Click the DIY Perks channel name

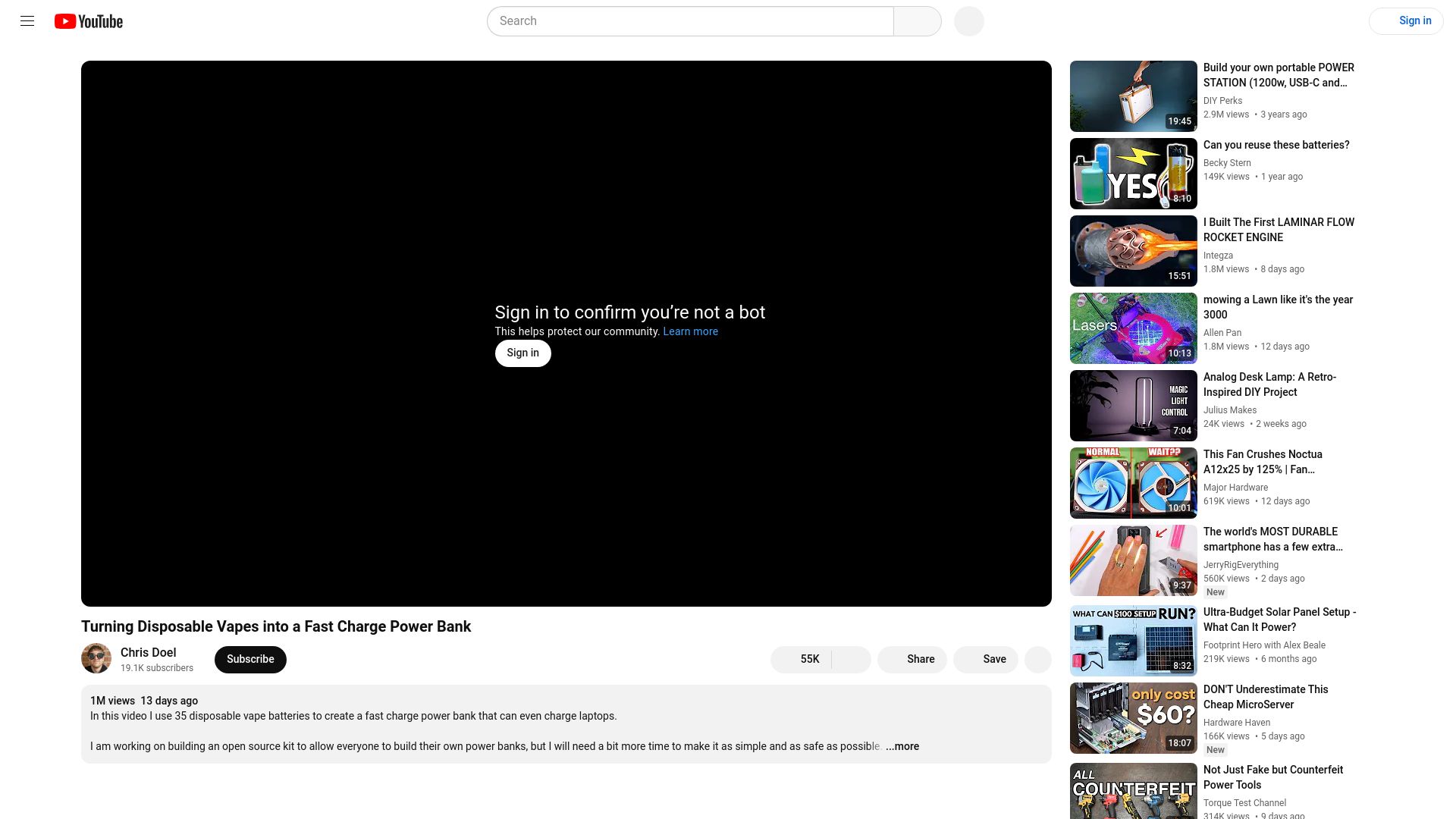(x=1222, y=101)
